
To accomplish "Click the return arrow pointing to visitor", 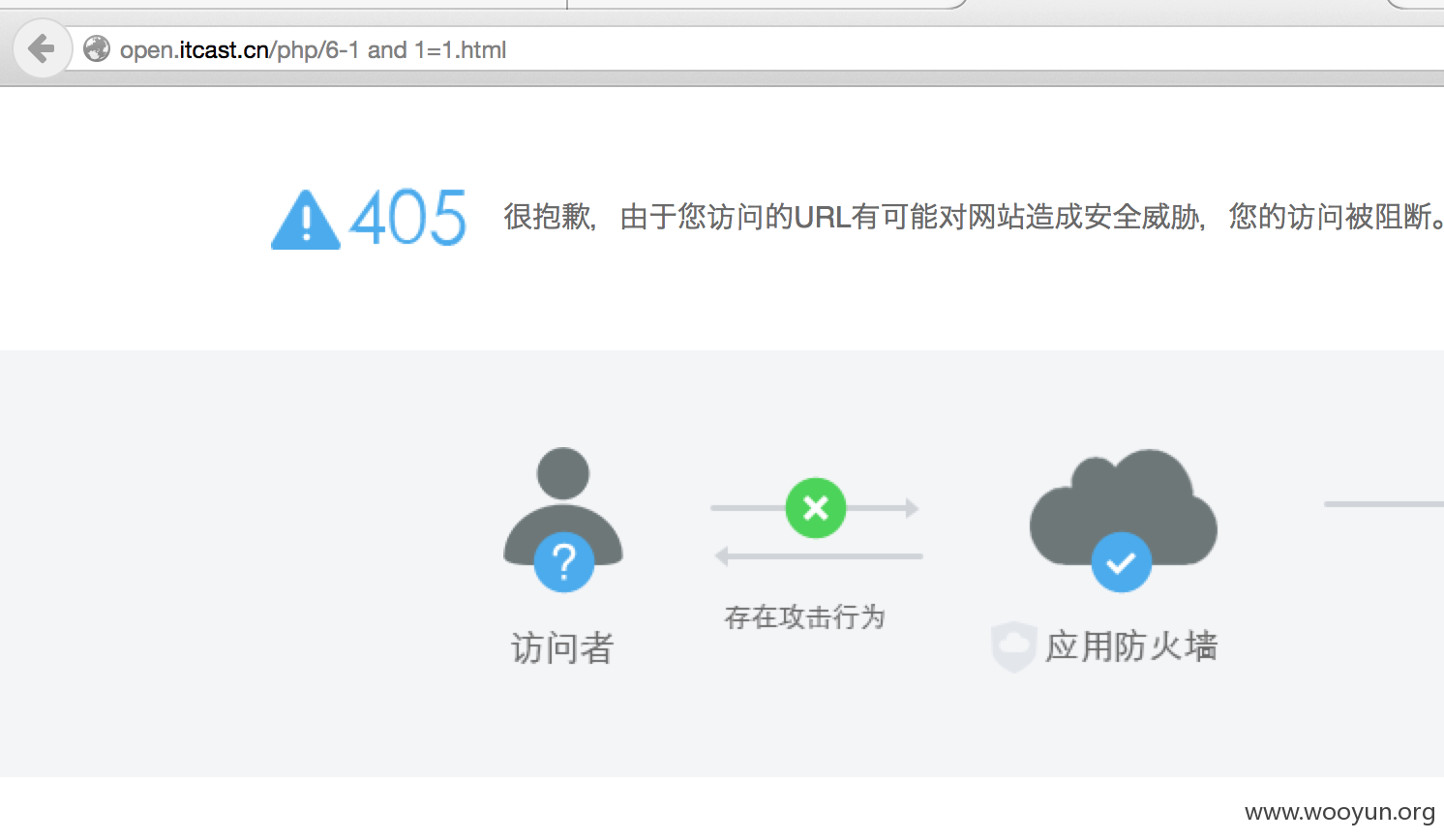I will click(819, 556).
